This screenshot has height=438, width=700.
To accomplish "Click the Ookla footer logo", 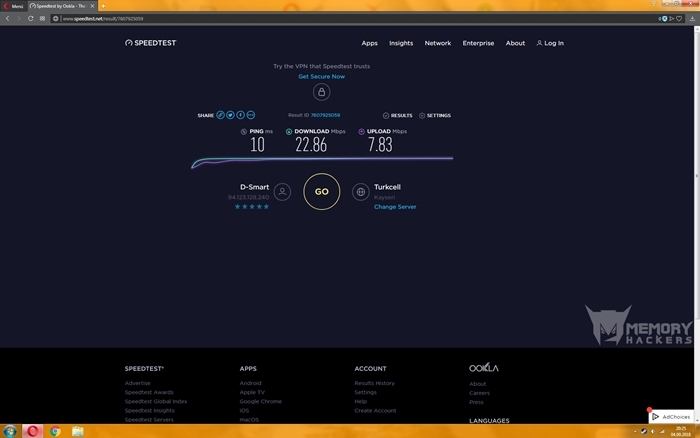I will pos(484,368).
